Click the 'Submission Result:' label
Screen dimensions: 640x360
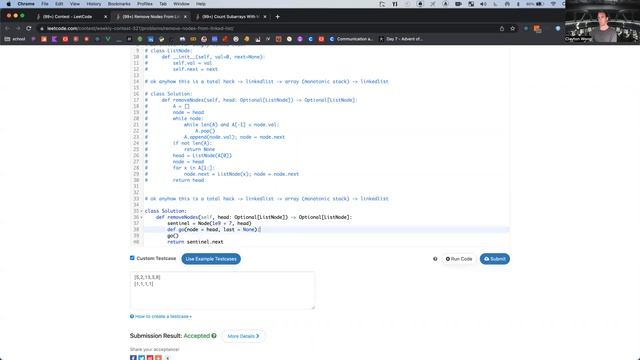tap(156, 336)
